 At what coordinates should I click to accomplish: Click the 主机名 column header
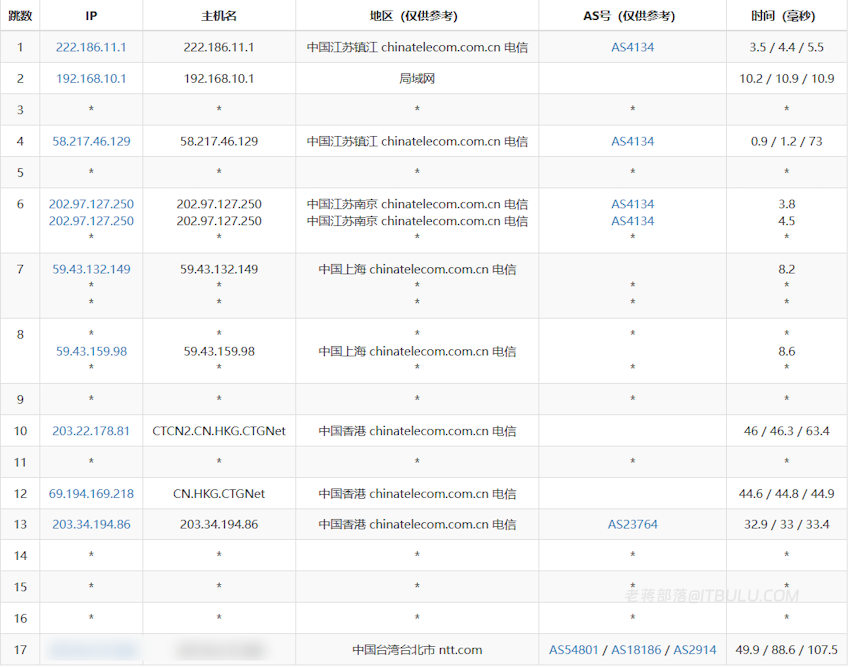point(219,16)
